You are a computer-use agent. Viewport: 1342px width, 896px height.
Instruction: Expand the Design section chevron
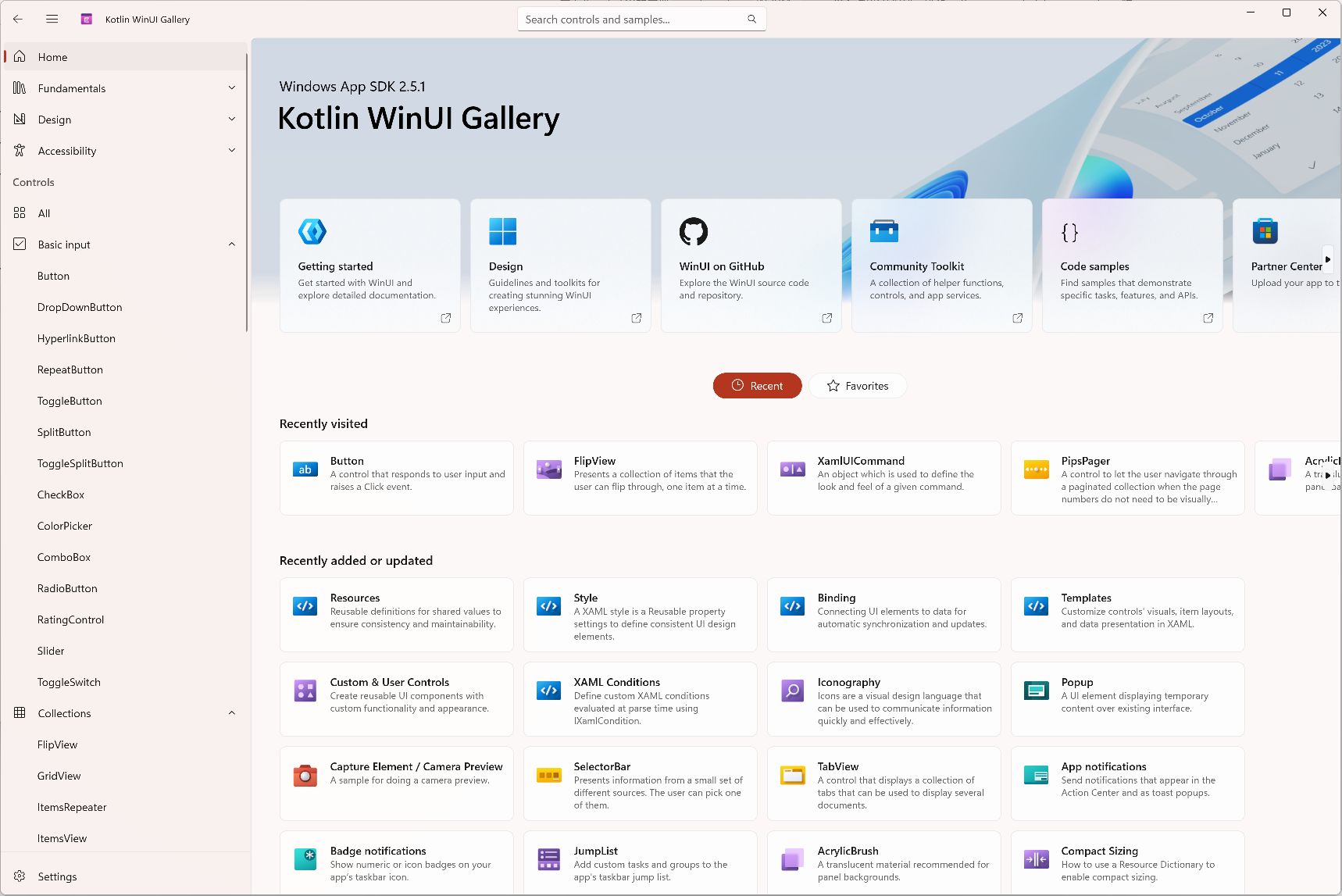232,120
